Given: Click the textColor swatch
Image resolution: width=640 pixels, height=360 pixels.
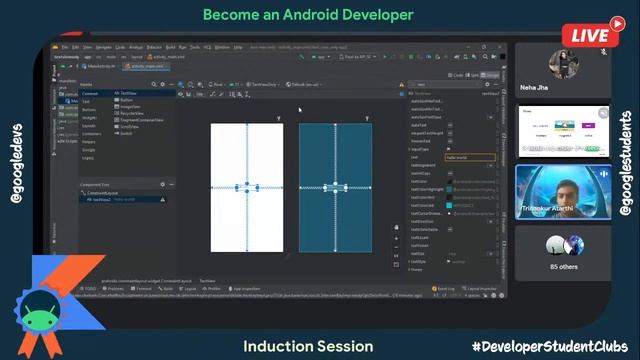Looking at the screenshot, I should [449, 181].
